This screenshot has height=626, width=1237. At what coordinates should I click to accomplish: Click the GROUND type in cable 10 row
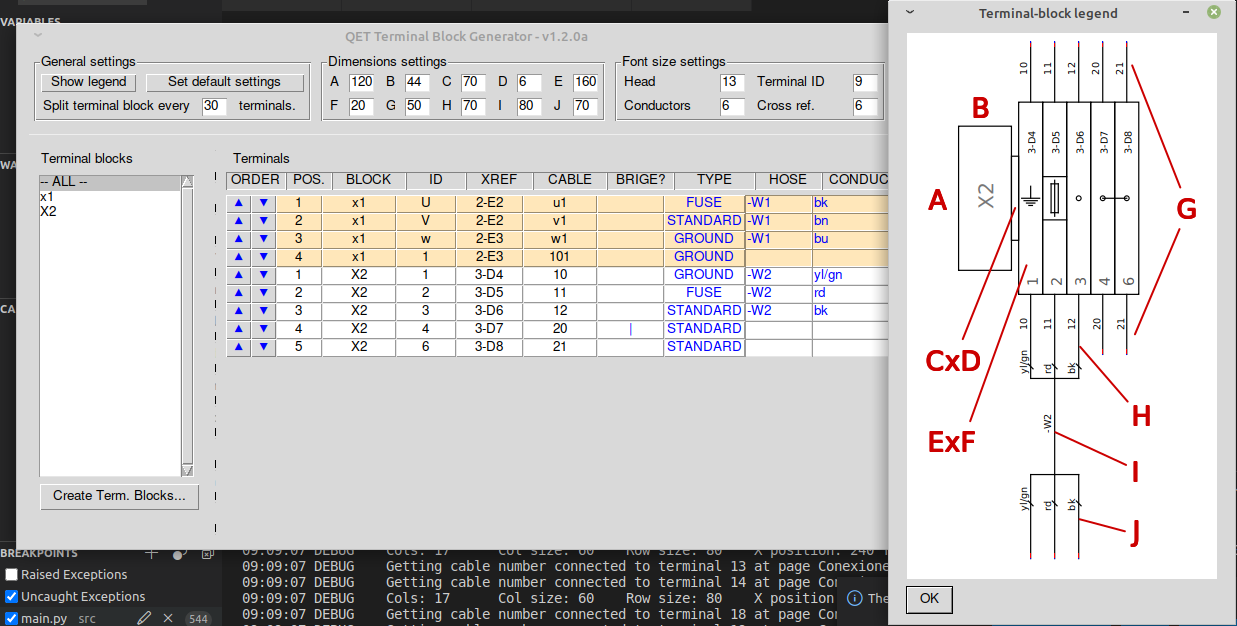(x=704, y=275)
